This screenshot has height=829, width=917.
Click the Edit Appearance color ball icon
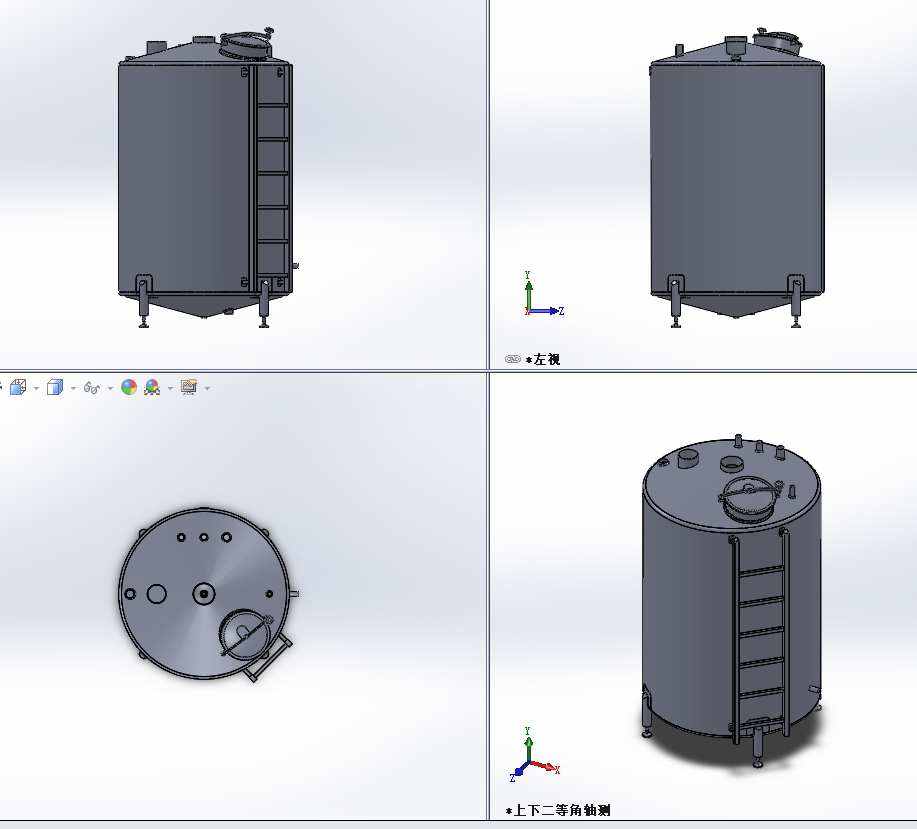[x=129, y=387]
